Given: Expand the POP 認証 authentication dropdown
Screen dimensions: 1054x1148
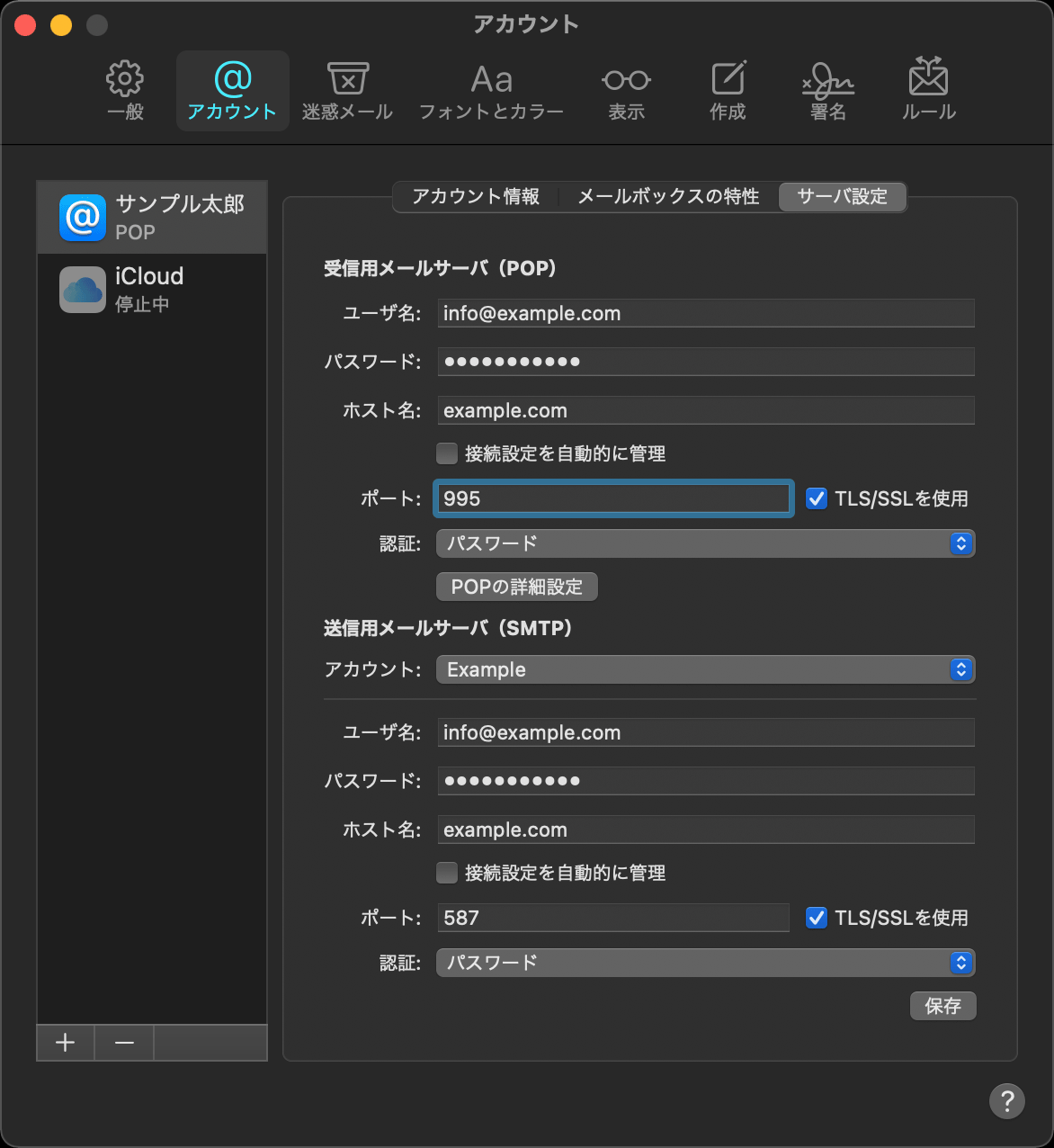Looking at the screenshot, I should [x=705, y=543].
